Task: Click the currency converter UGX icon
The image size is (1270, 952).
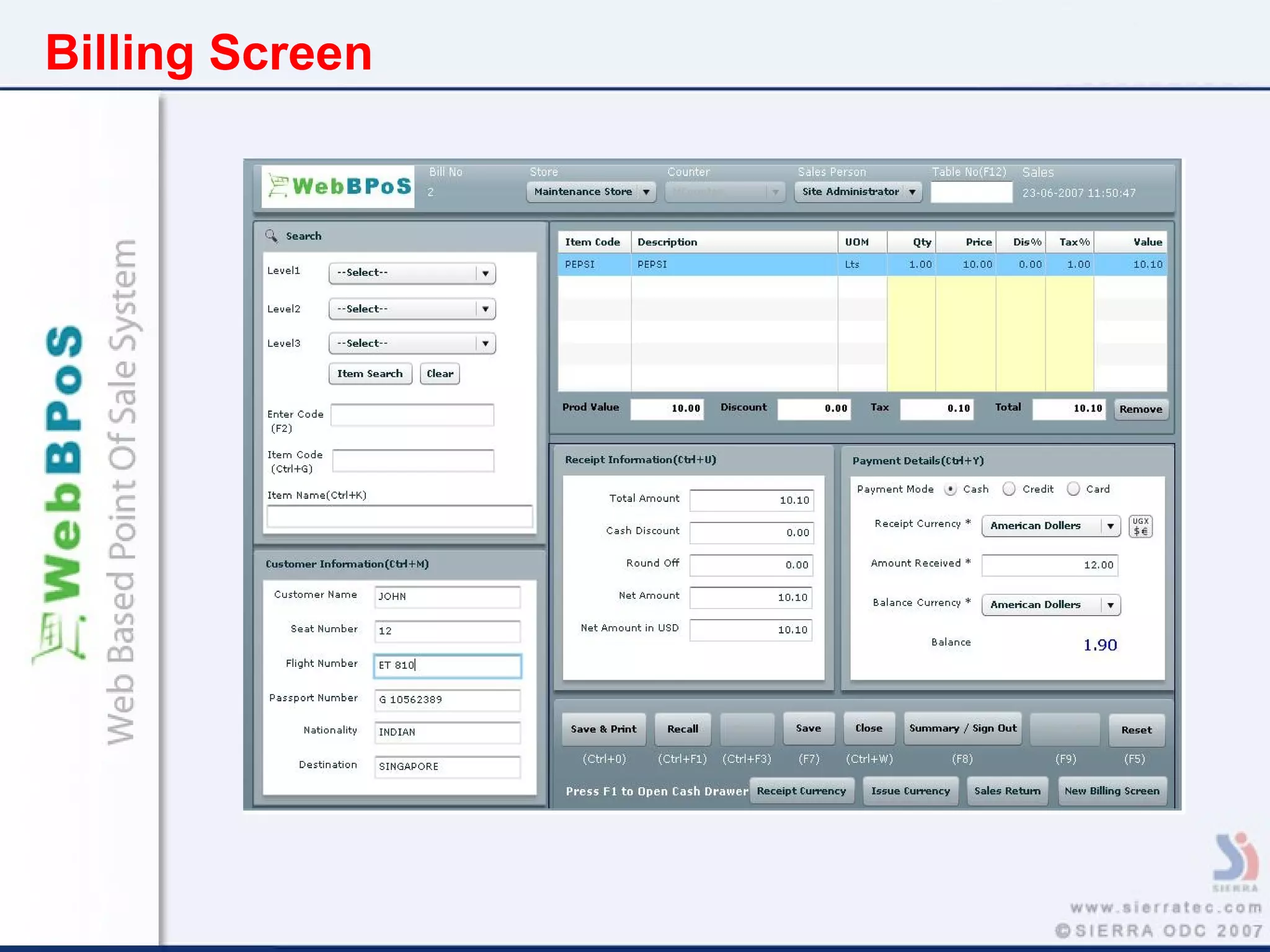Action: [x=1140, y=526]
